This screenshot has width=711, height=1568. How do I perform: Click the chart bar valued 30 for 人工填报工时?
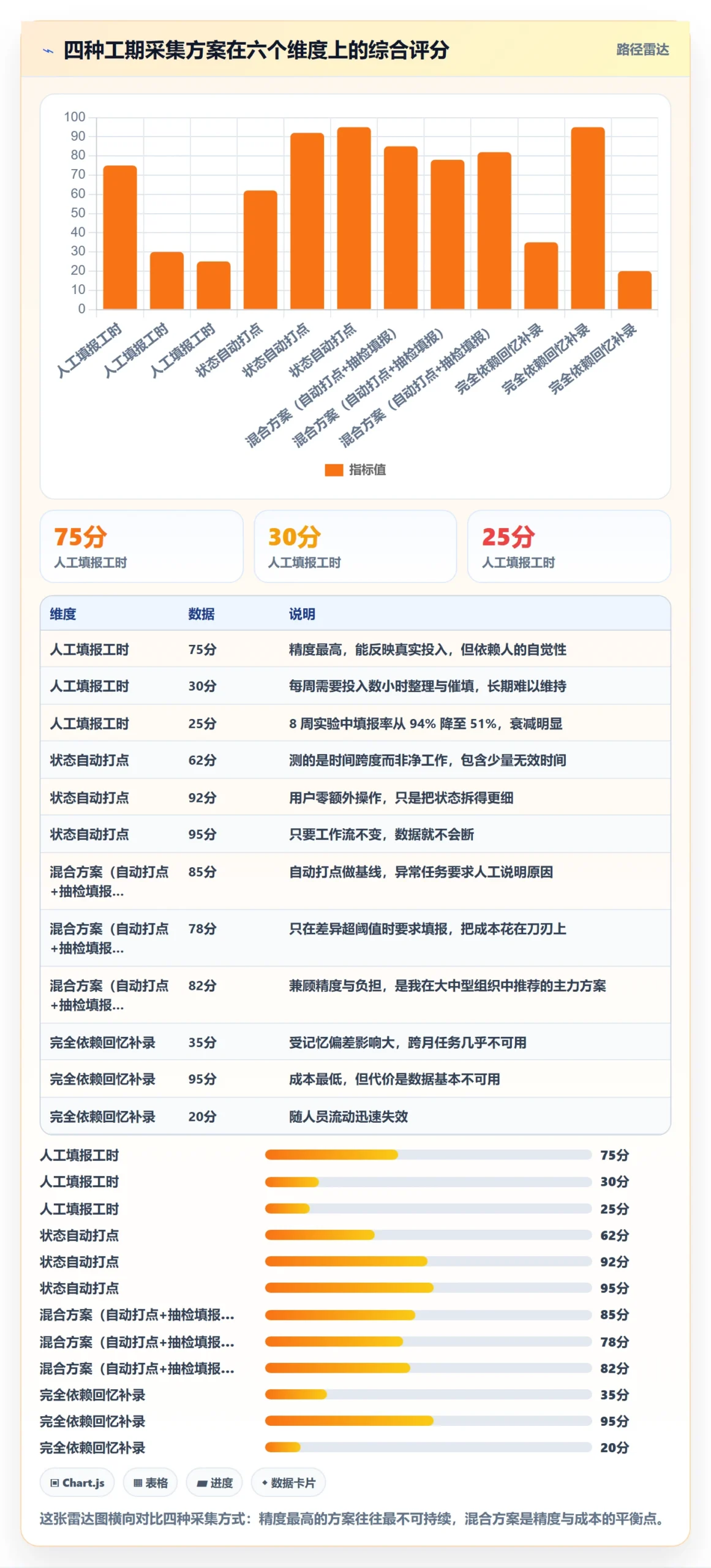click(167, 280)
